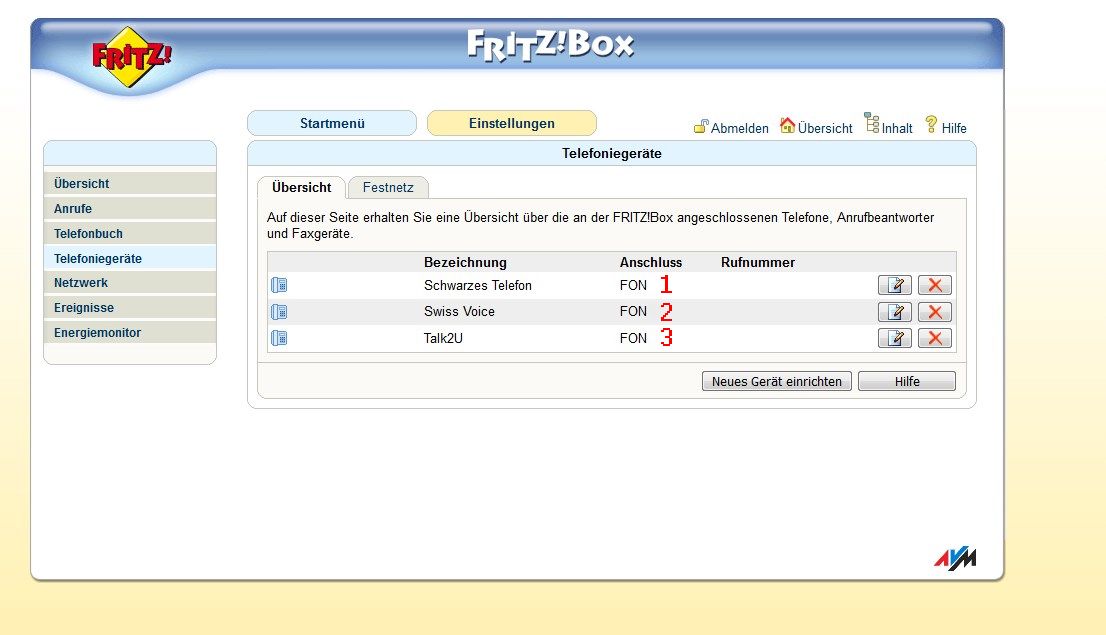1106x635 pixels.
Task: Click the Hilfe button below the table
Action: [907, 381]
